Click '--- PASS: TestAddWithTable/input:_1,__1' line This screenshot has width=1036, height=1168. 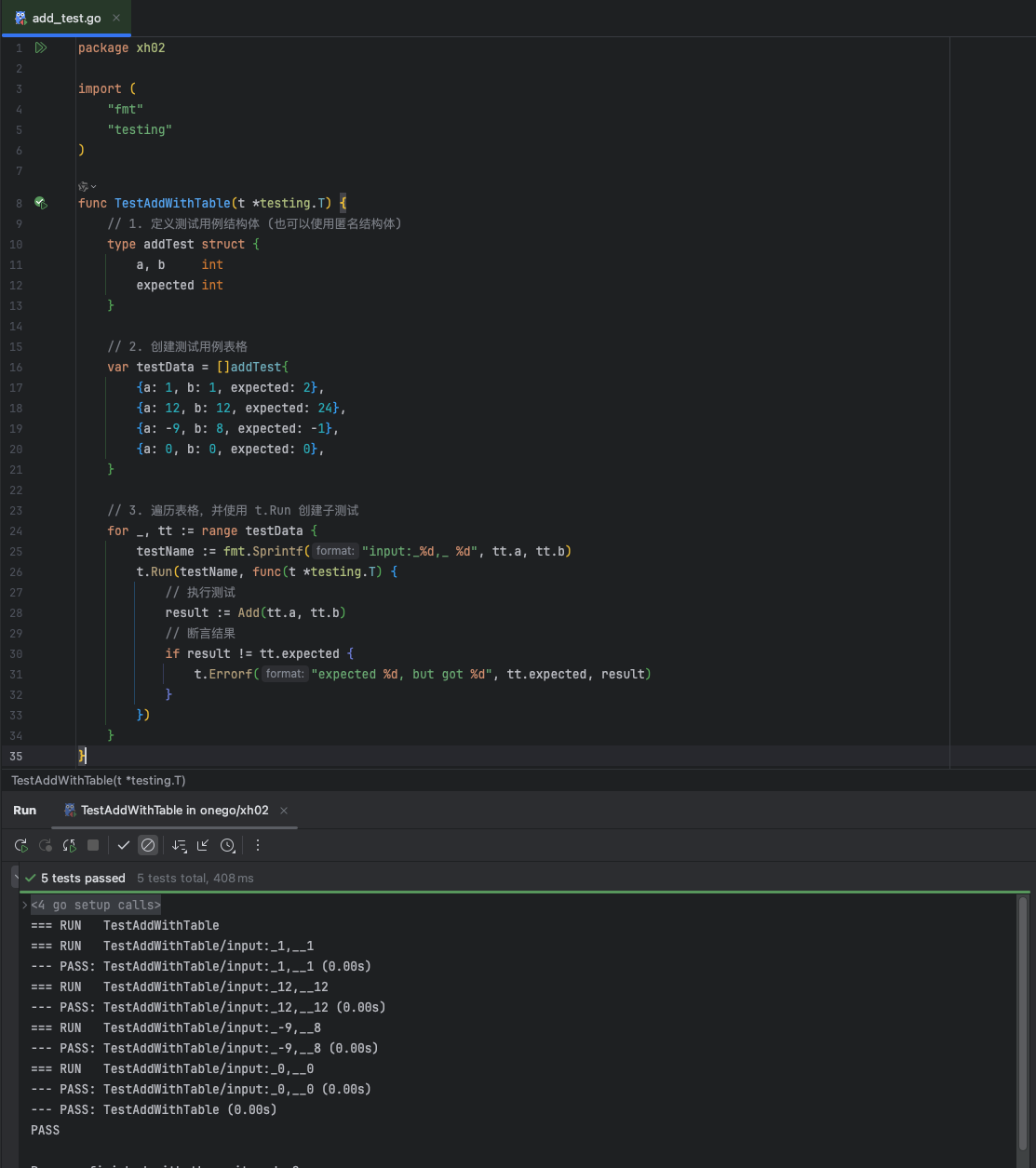point(201,966)
